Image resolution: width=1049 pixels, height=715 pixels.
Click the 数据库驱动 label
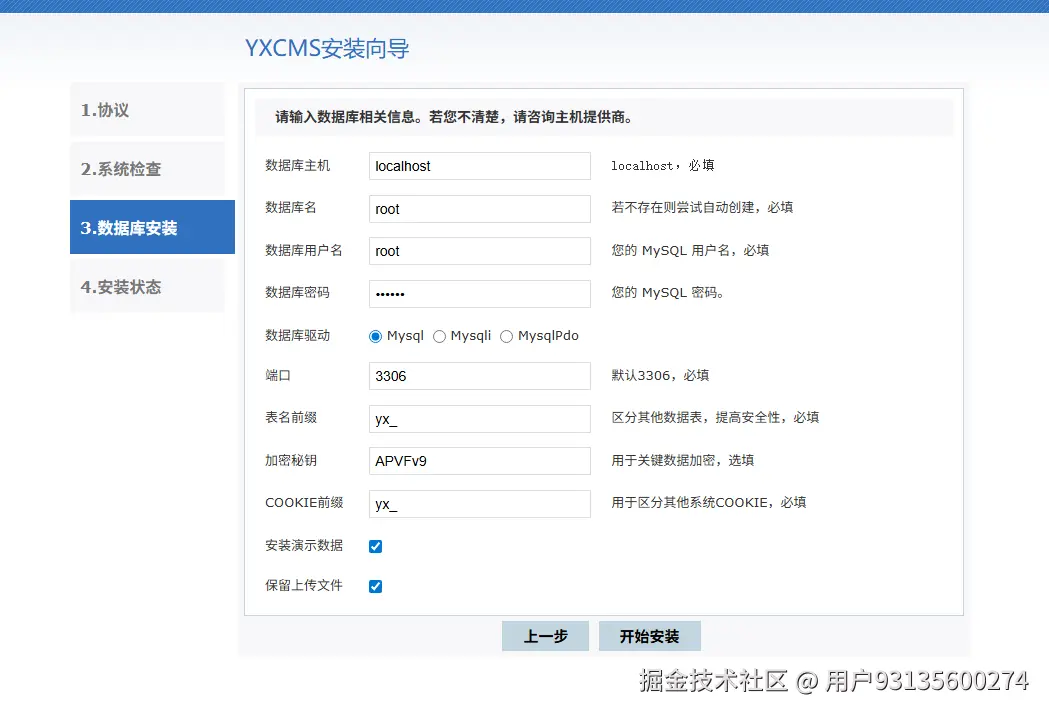[x=298, y=335]
